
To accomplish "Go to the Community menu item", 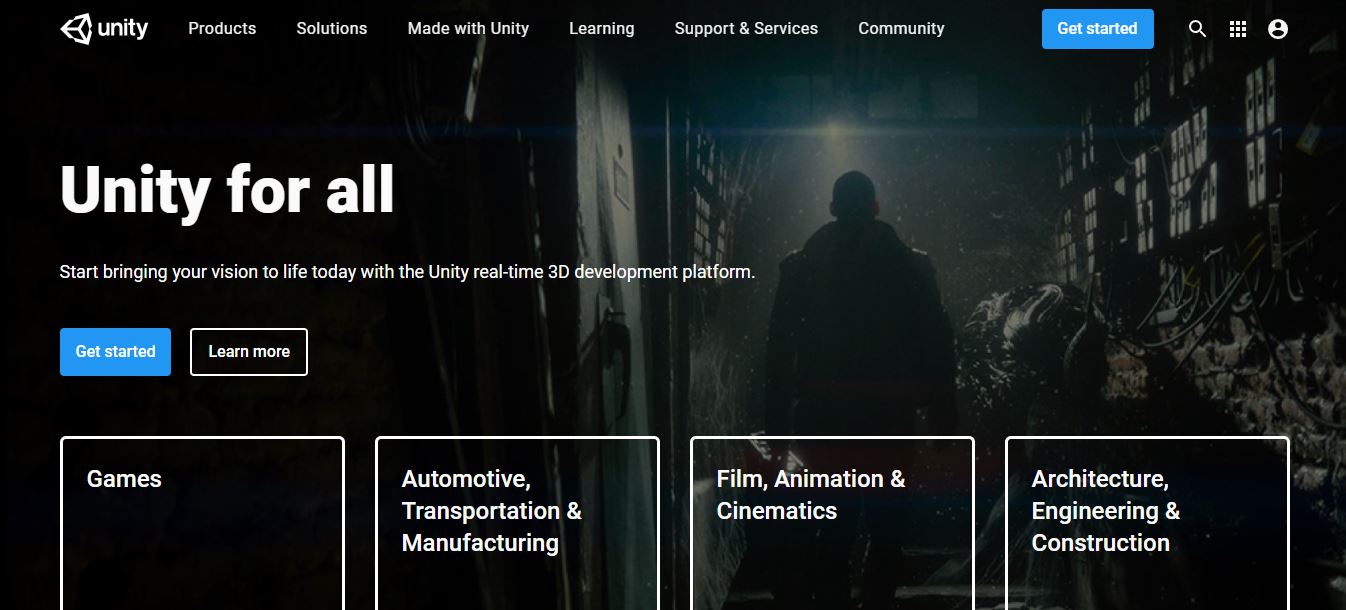I will (901, 29).
